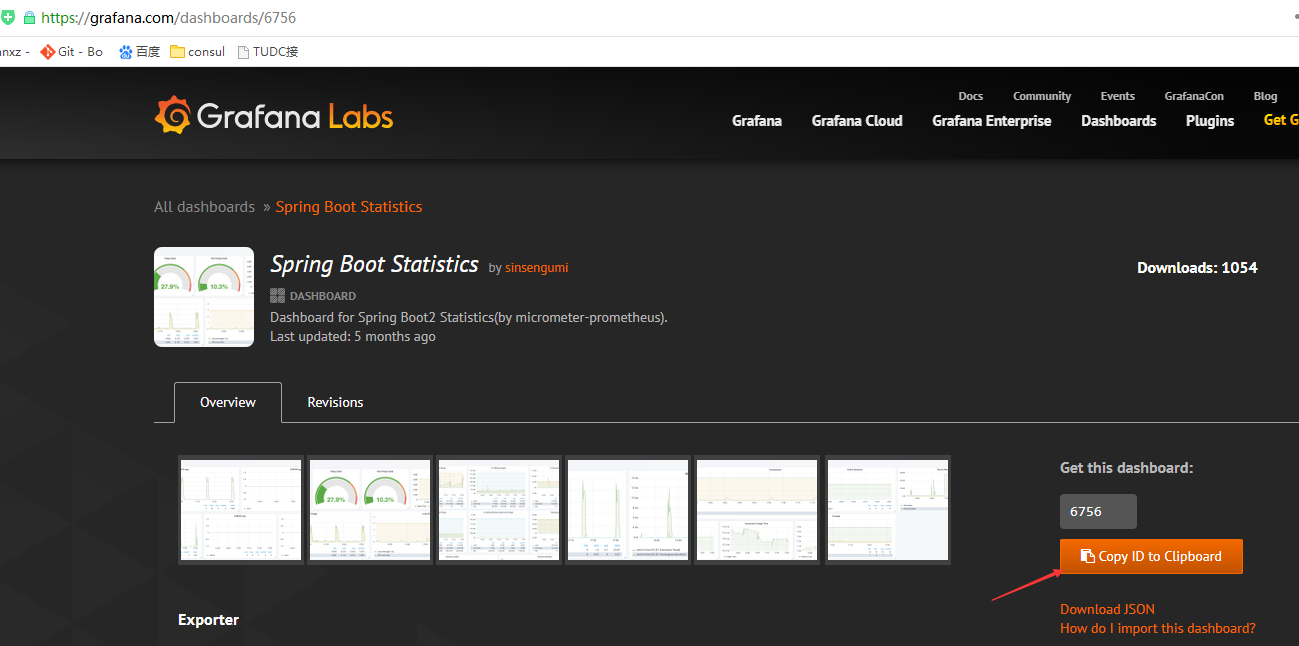The width and height of the screenshot is (1299, 646).
Task: Open the consul bookmarks folder
Action: [x=197, y=52]
